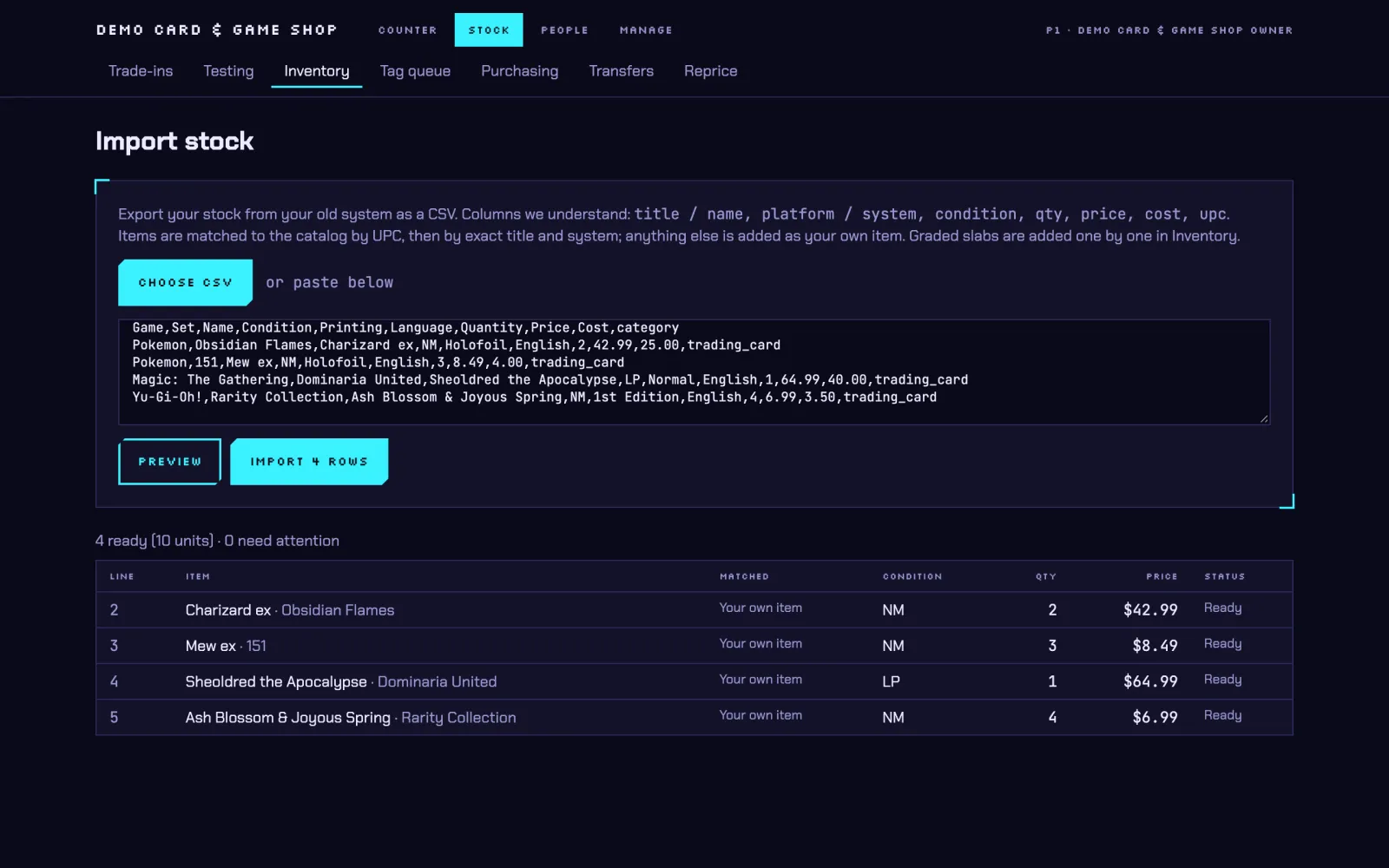Click the text area resize handle
Screen dimensions: 1389x868
point(1264,418)
